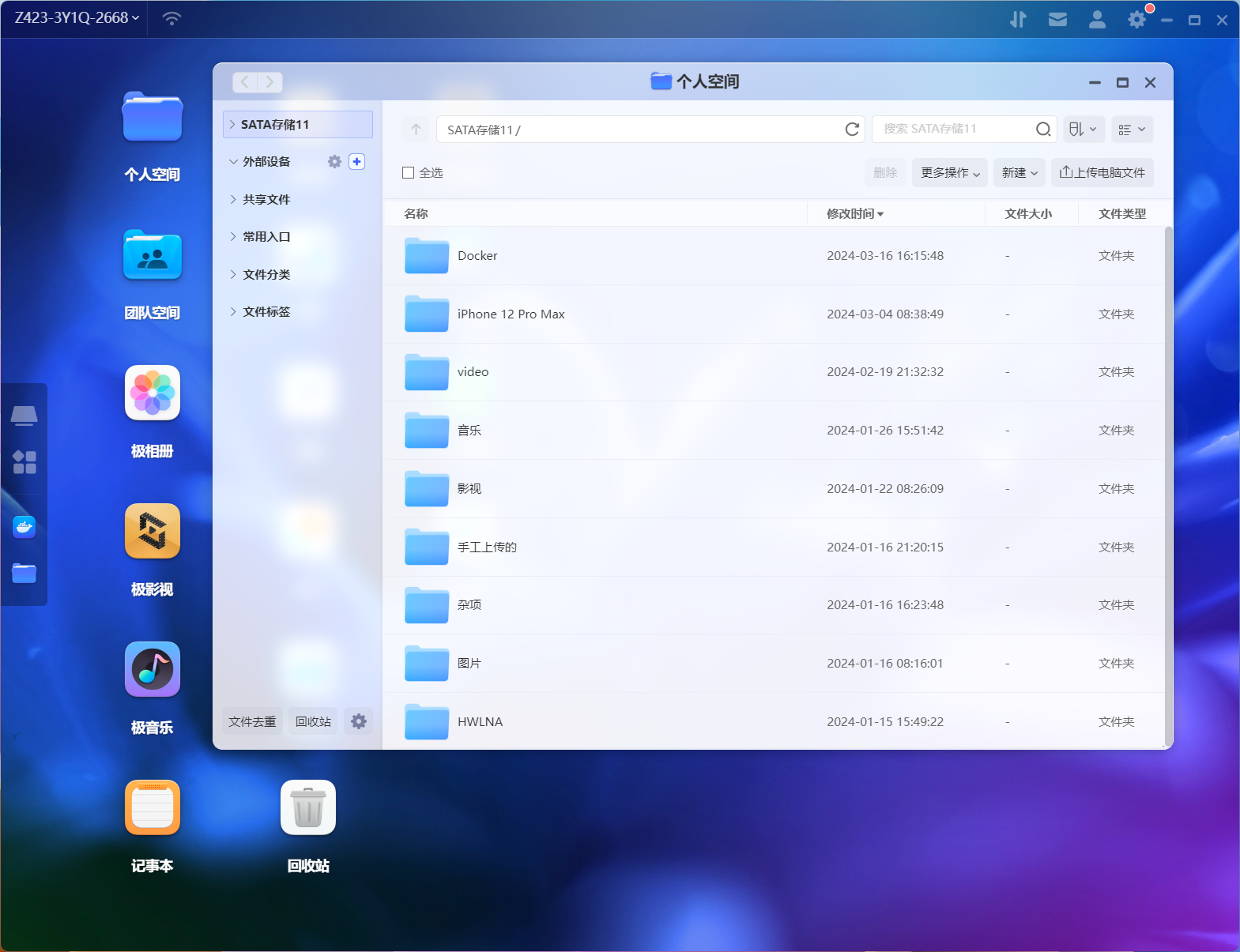The height and width of the screenshot is (952, 1240).
Task: Select the iPhone 12 Pro Max folder
Action: pos(774,314)
